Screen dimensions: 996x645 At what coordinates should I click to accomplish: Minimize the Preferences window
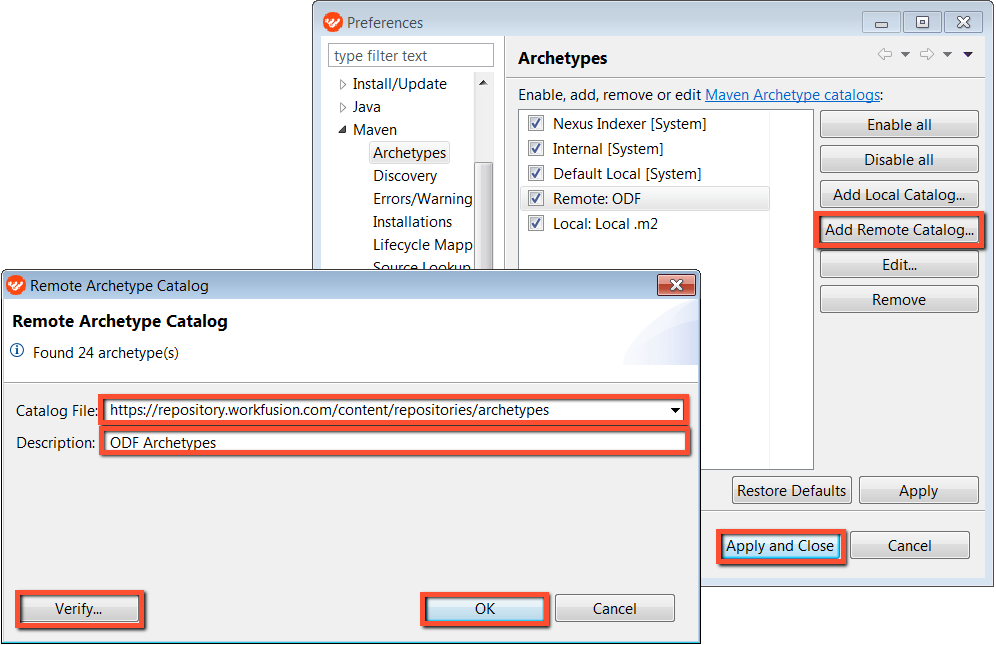(881, 22)
